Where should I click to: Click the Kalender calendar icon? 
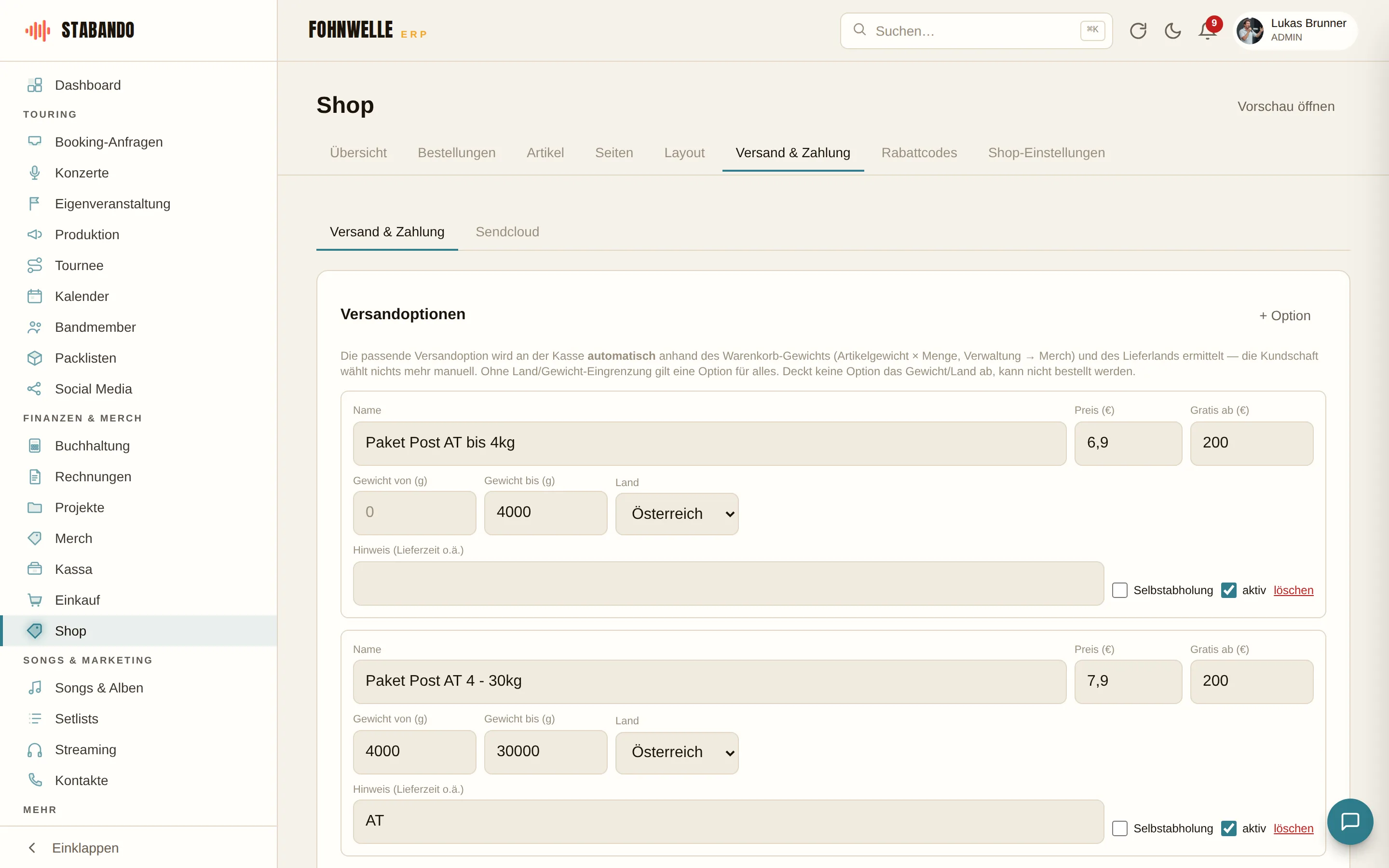[34, 296]
